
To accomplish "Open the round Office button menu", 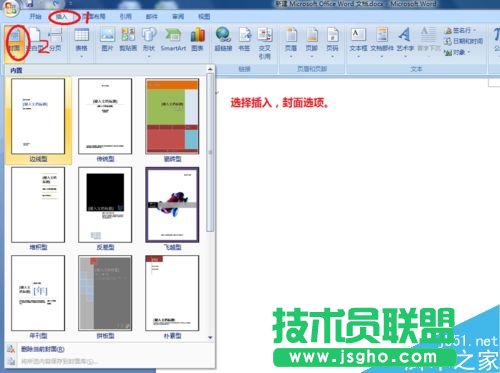I will pos(11,7).
